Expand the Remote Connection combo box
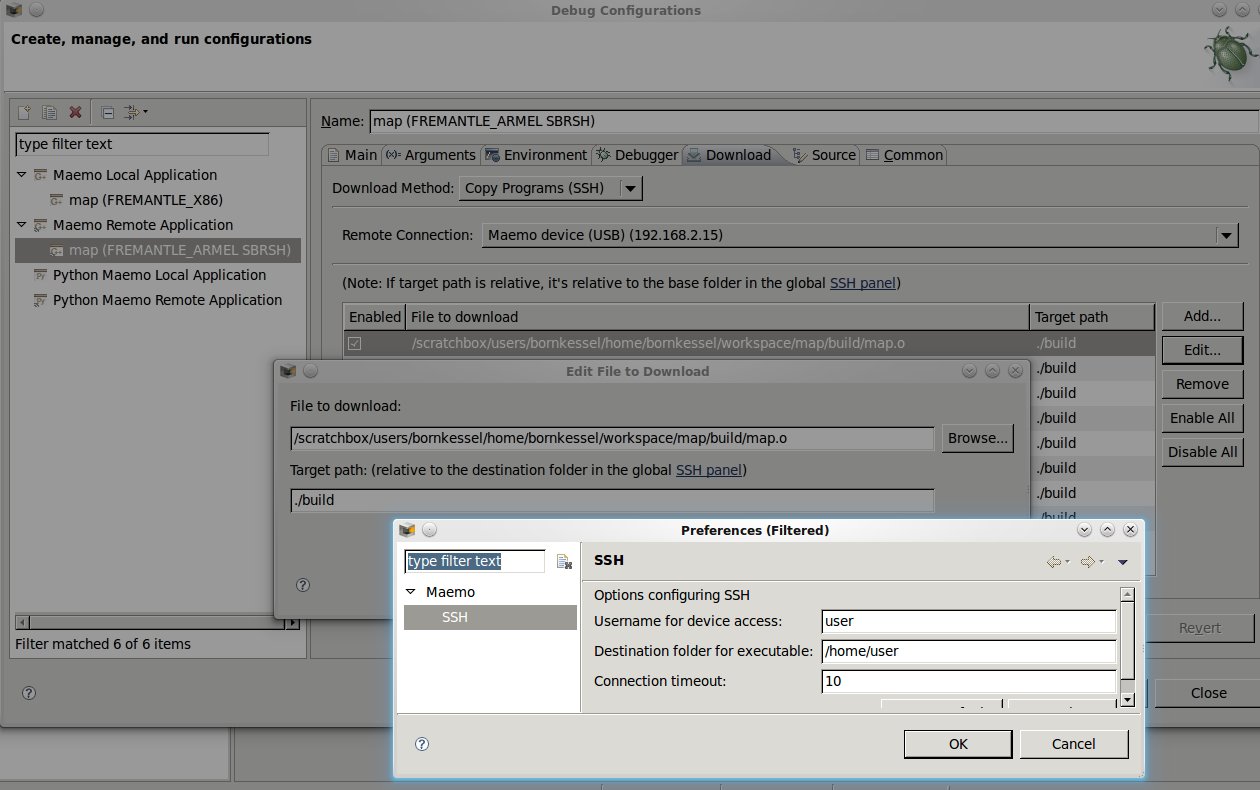Viewport: 1260px width, 790px height. pos(1226,235)
